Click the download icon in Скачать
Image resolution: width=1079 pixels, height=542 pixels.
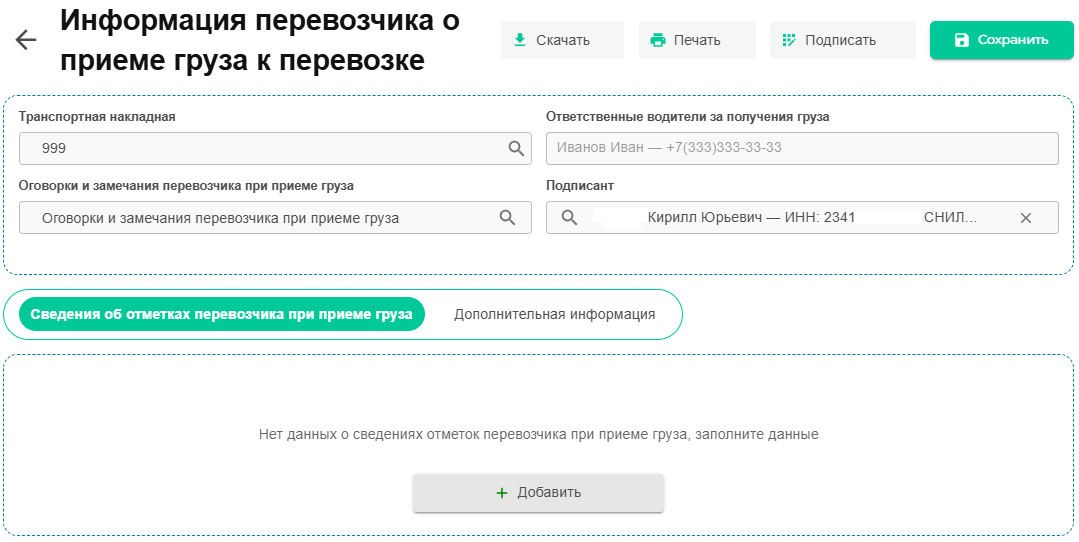[520, 40]
